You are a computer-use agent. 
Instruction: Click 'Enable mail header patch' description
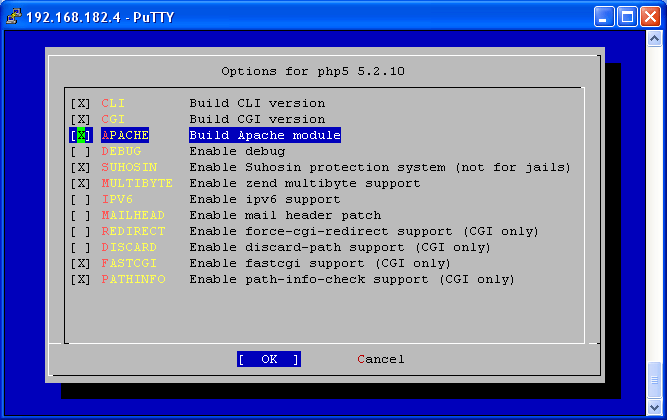(285, 215)
